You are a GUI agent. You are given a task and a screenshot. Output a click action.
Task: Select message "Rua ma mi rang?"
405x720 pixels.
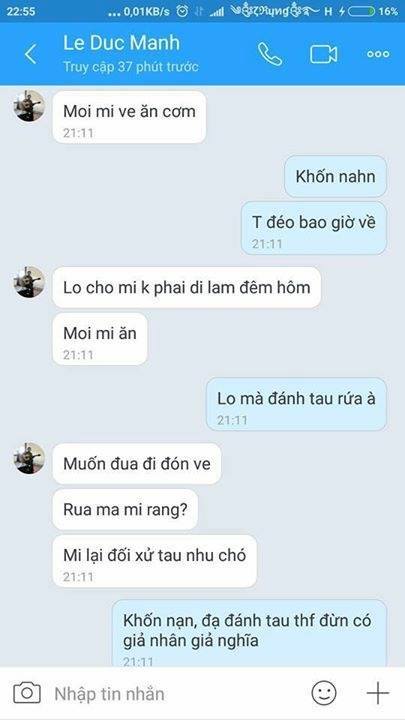pos(125,509)
